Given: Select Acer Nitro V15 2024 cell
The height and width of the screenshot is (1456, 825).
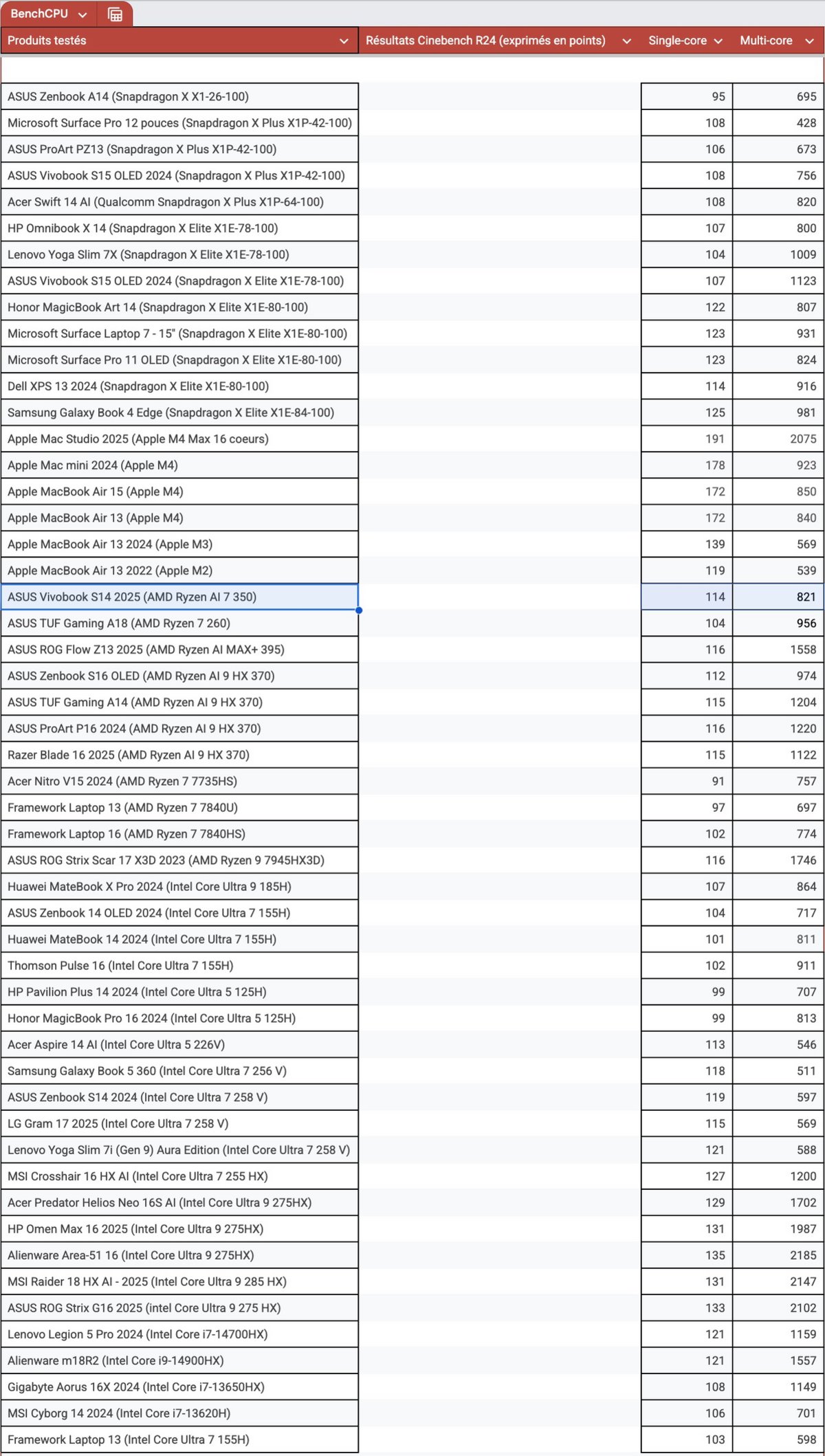Looking at the screenshot, I should 179,782.
